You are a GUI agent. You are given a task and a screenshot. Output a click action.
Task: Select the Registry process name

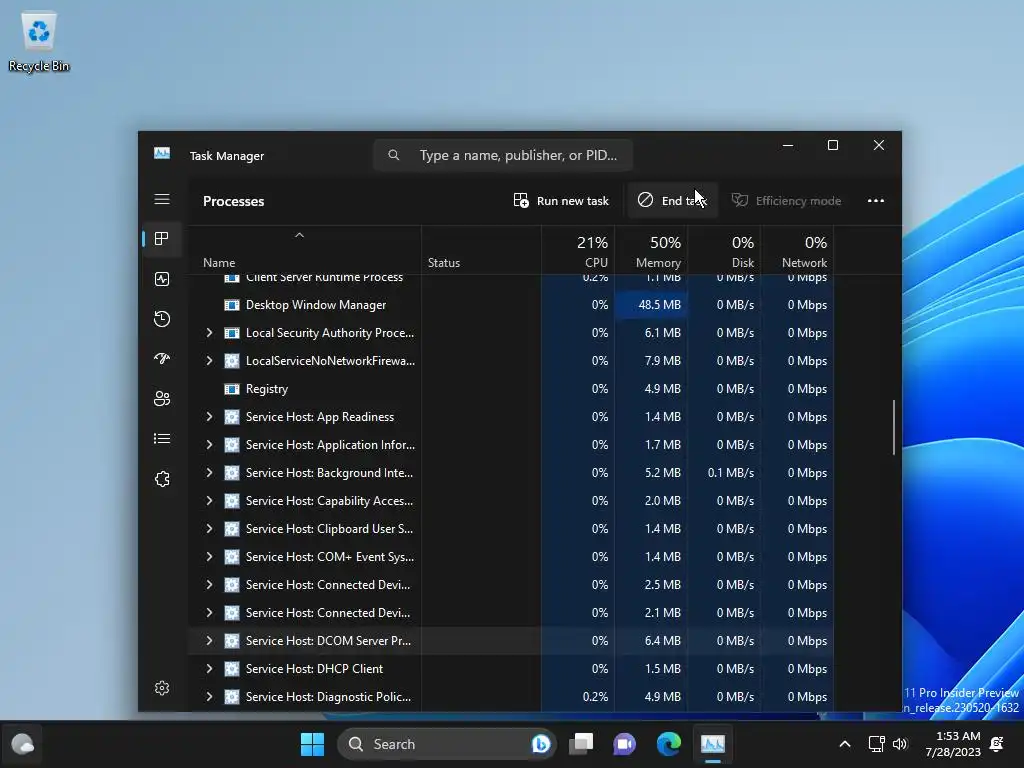(266, 389)
